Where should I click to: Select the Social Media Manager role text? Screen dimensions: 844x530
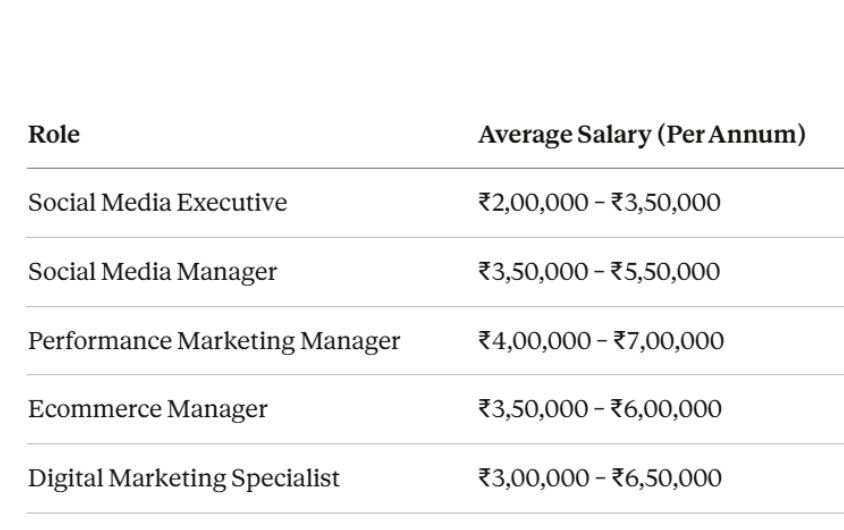pos(152,272)
